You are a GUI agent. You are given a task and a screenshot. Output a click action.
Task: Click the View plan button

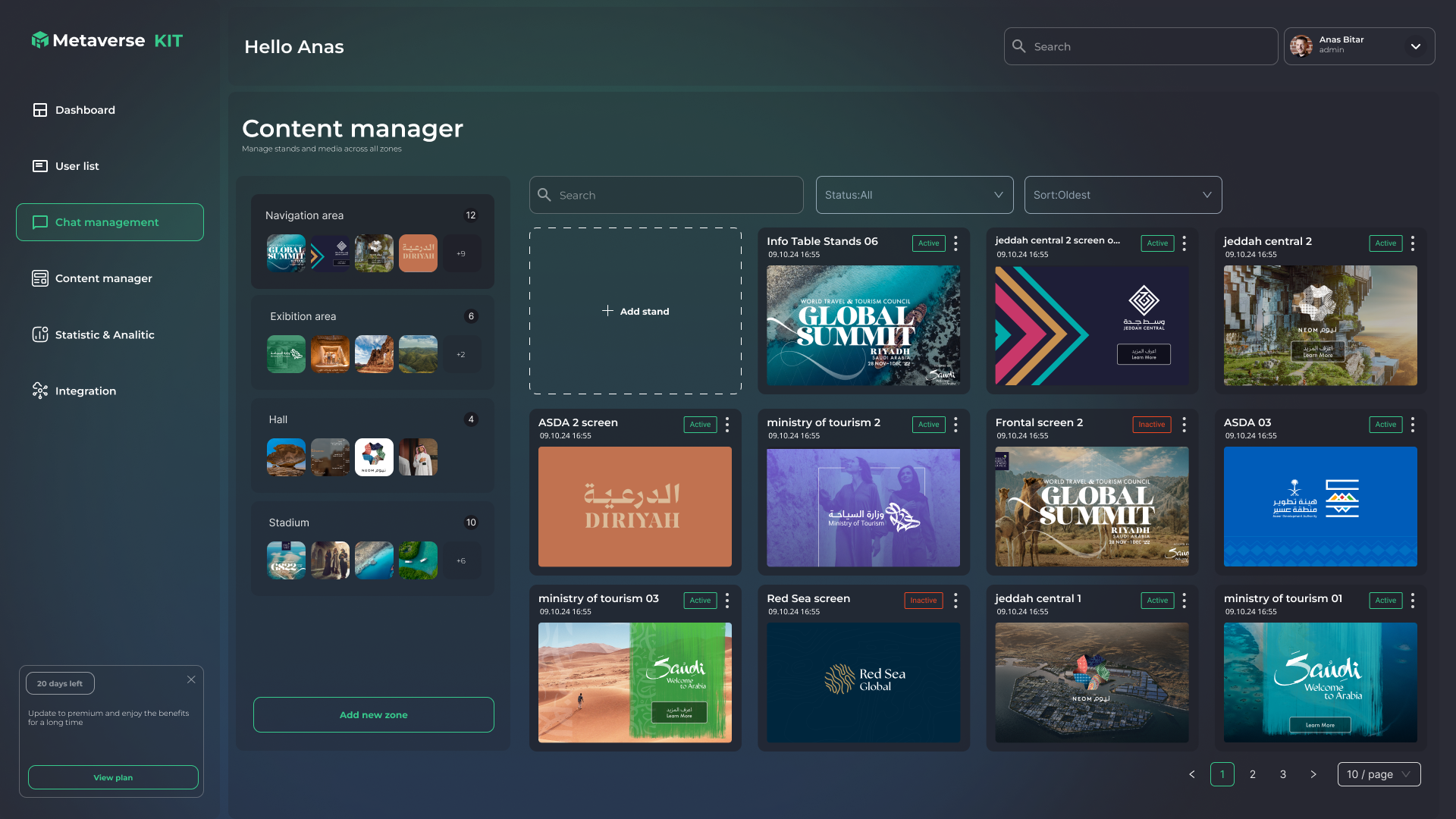pos(113,777)
